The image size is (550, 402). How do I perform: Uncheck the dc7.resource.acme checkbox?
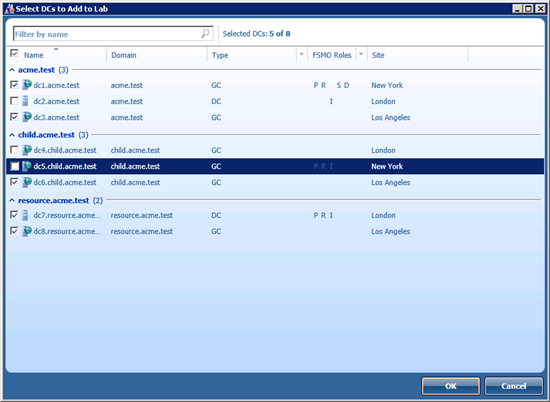coord(14,215)
